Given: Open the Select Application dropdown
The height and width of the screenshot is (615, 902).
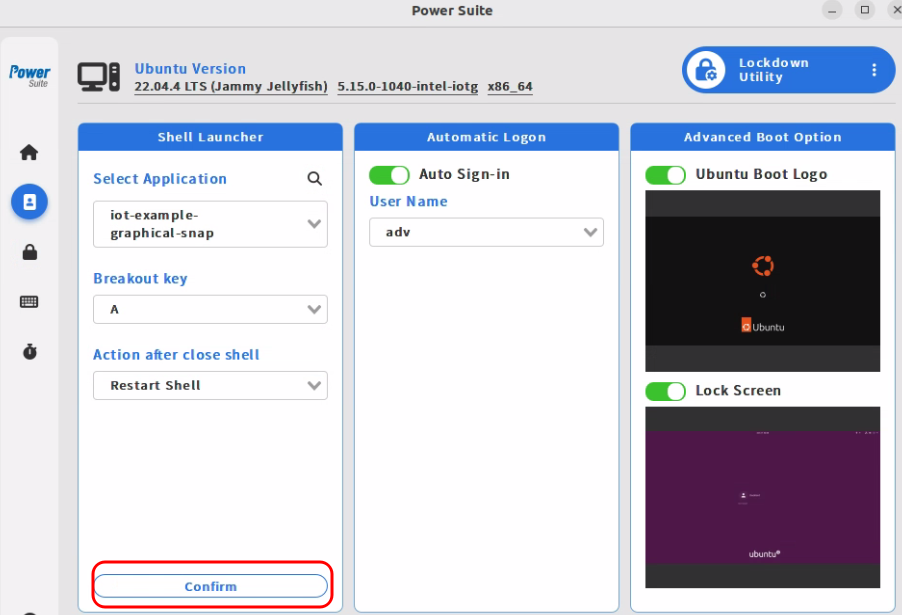Looking at the screenshot, I should [211, 224].
